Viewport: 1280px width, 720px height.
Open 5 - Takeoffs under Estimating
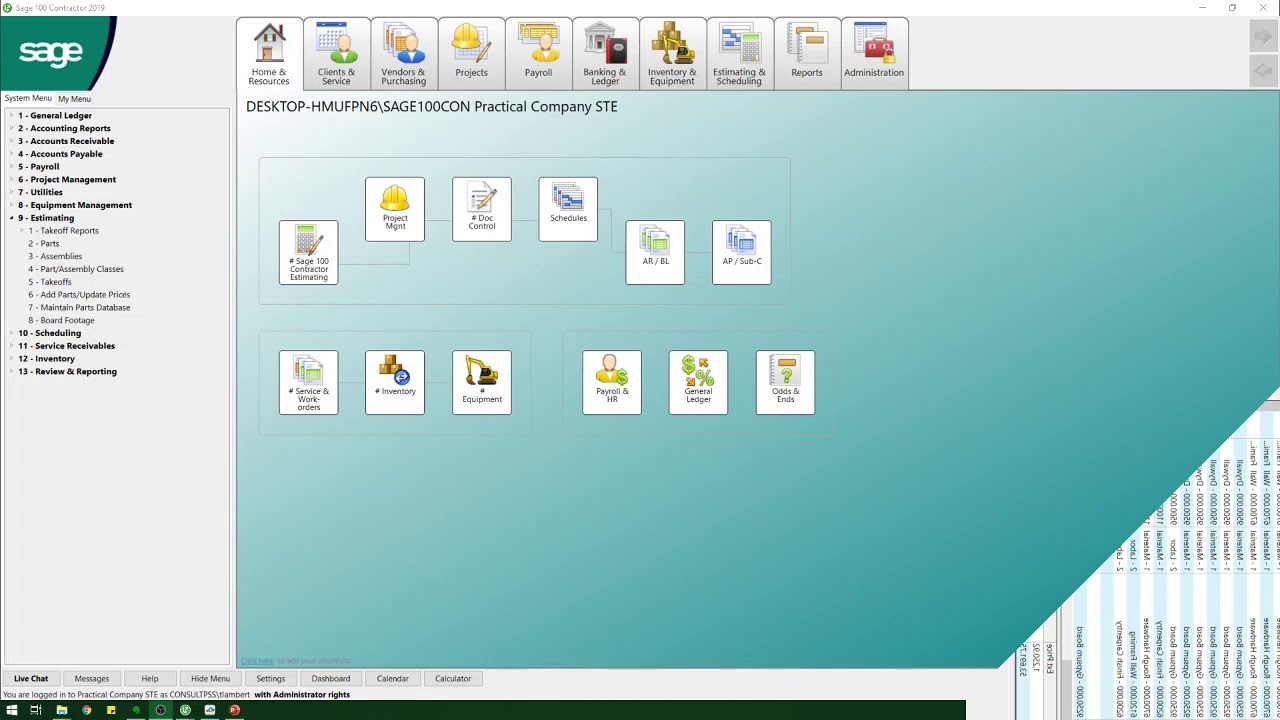(49, 282)
